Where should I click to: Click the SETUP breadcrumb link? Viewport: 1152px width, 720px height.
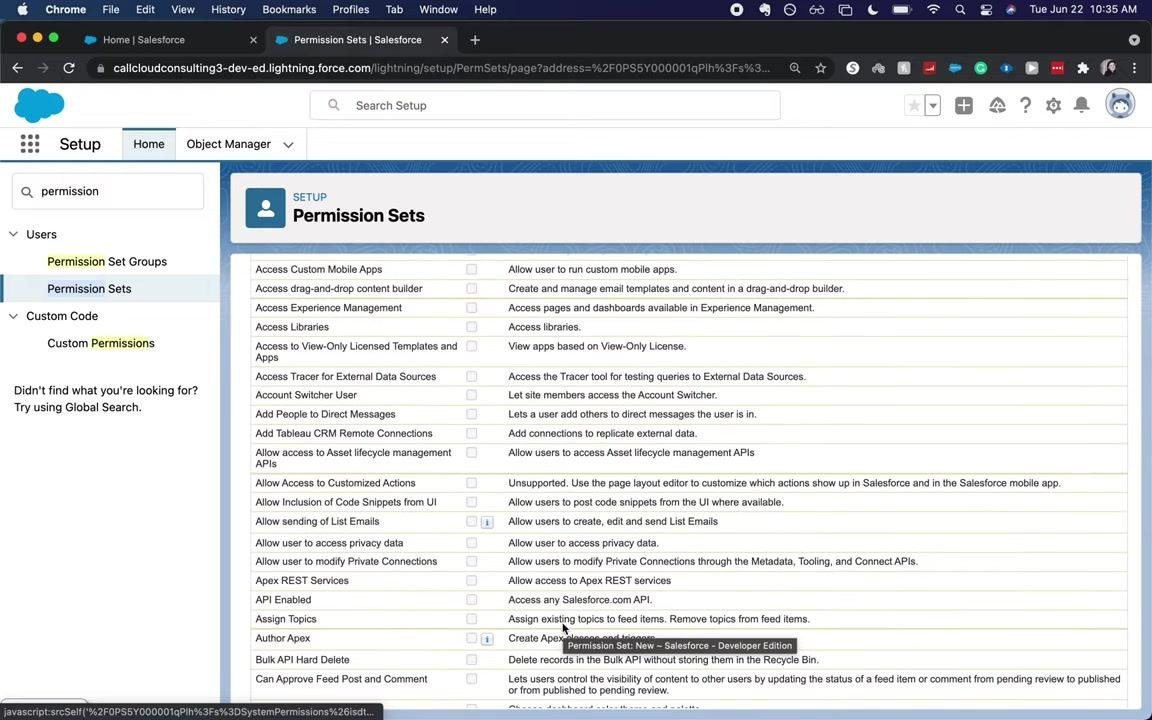(x=309, y=197)
